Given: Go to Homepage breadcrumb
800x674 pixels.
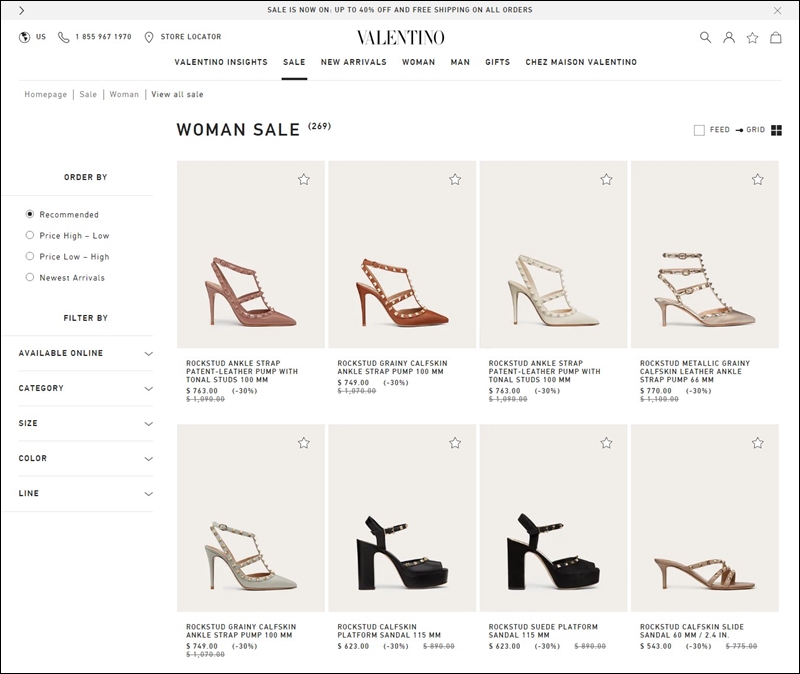Looking at the screenshot, I should 45,94.
